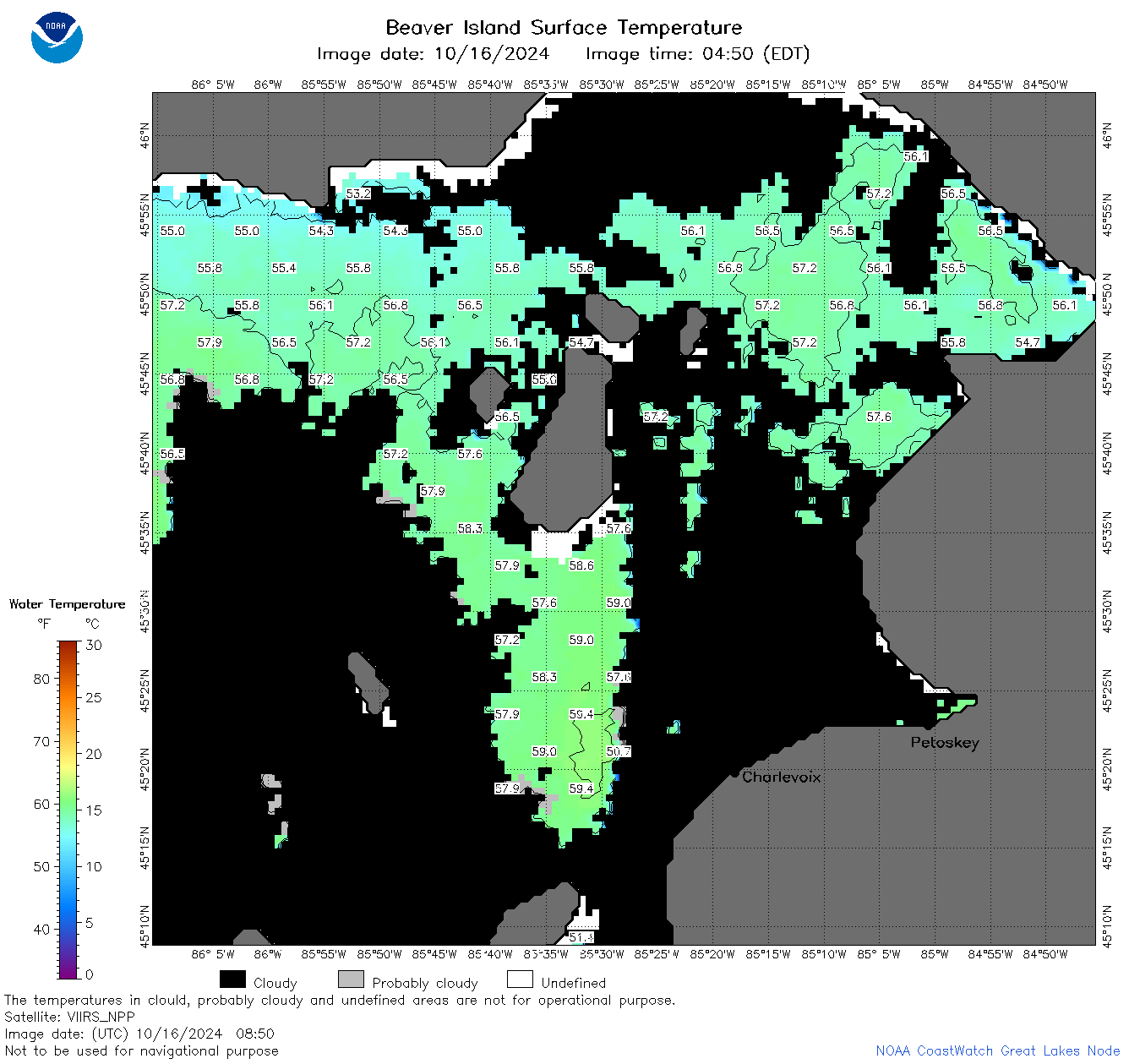Click the 40 Fahrenheit tick label
The width and height of the screenshot is (1129, 1064).
click(x=41, y=929)
